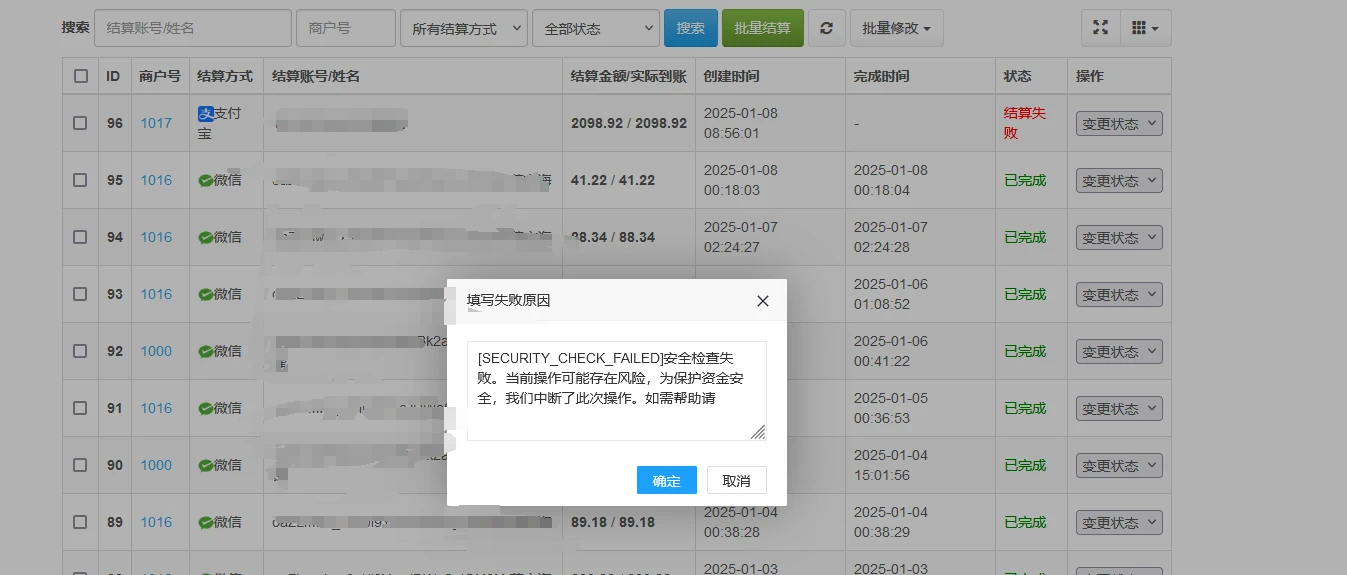Open the column grid view icon menu
This screenshot has width=1347, height=575.
pyautogui.click(x=1145, y=28)
